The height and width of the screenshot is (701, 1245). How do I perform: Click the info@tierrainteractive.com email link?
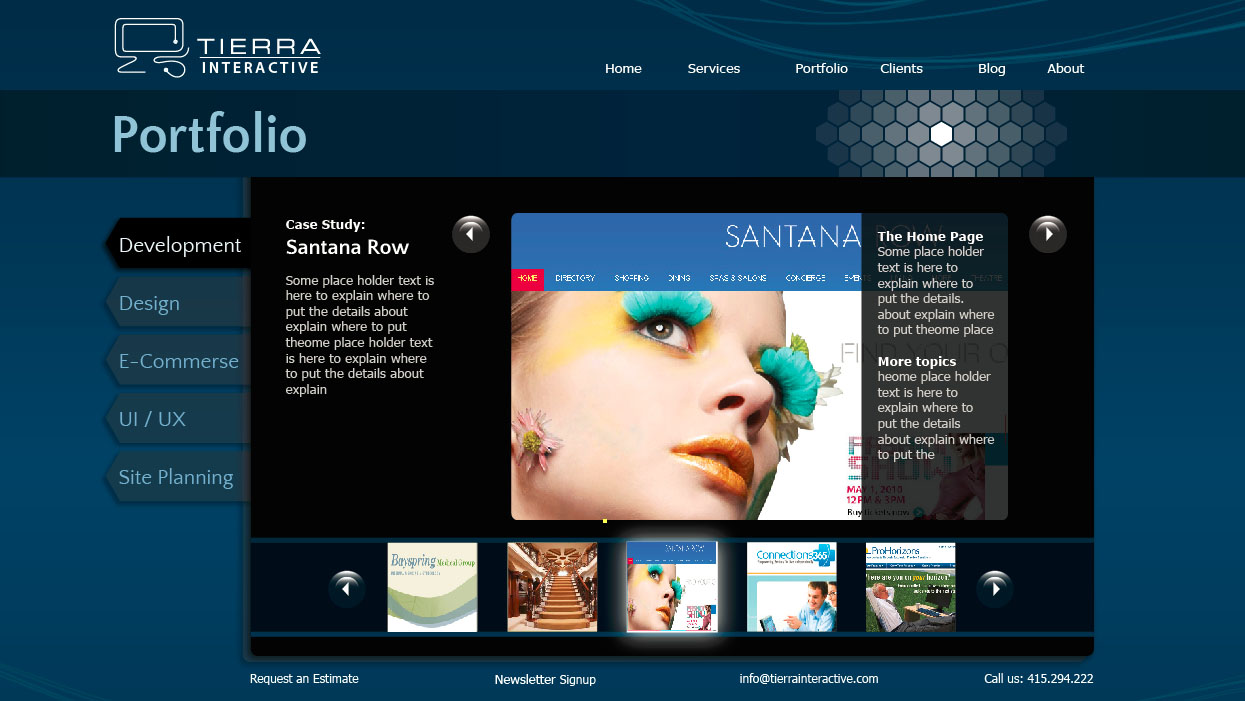click(x=809, y=679)
